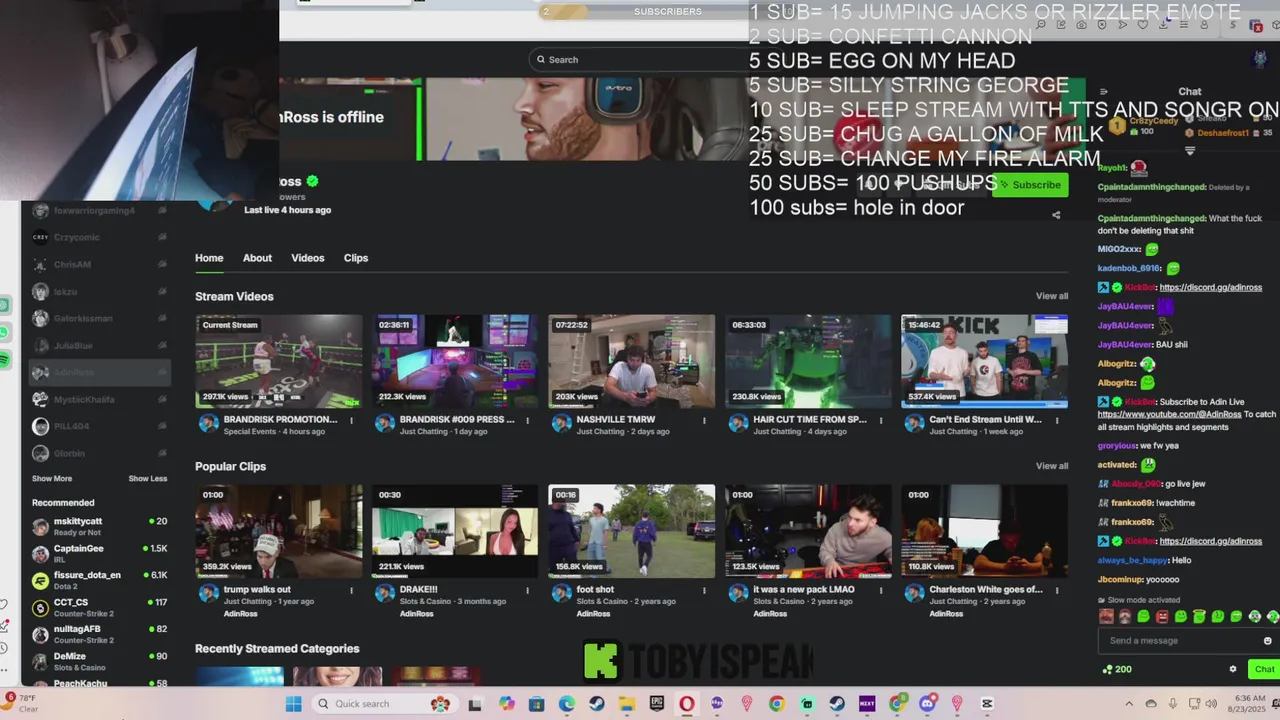The height and width of the screenshot is (720, 1280).
Task: Open the Current Stream BRANDRISK PROMOTION thumbnail
Action: (x=278, y=361)
